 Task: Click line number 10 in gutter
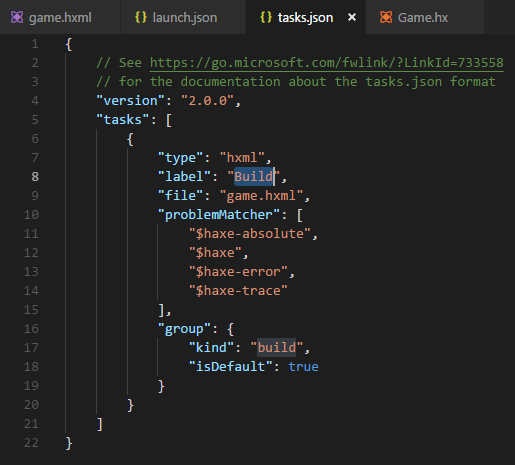click(x=31, y=215)
